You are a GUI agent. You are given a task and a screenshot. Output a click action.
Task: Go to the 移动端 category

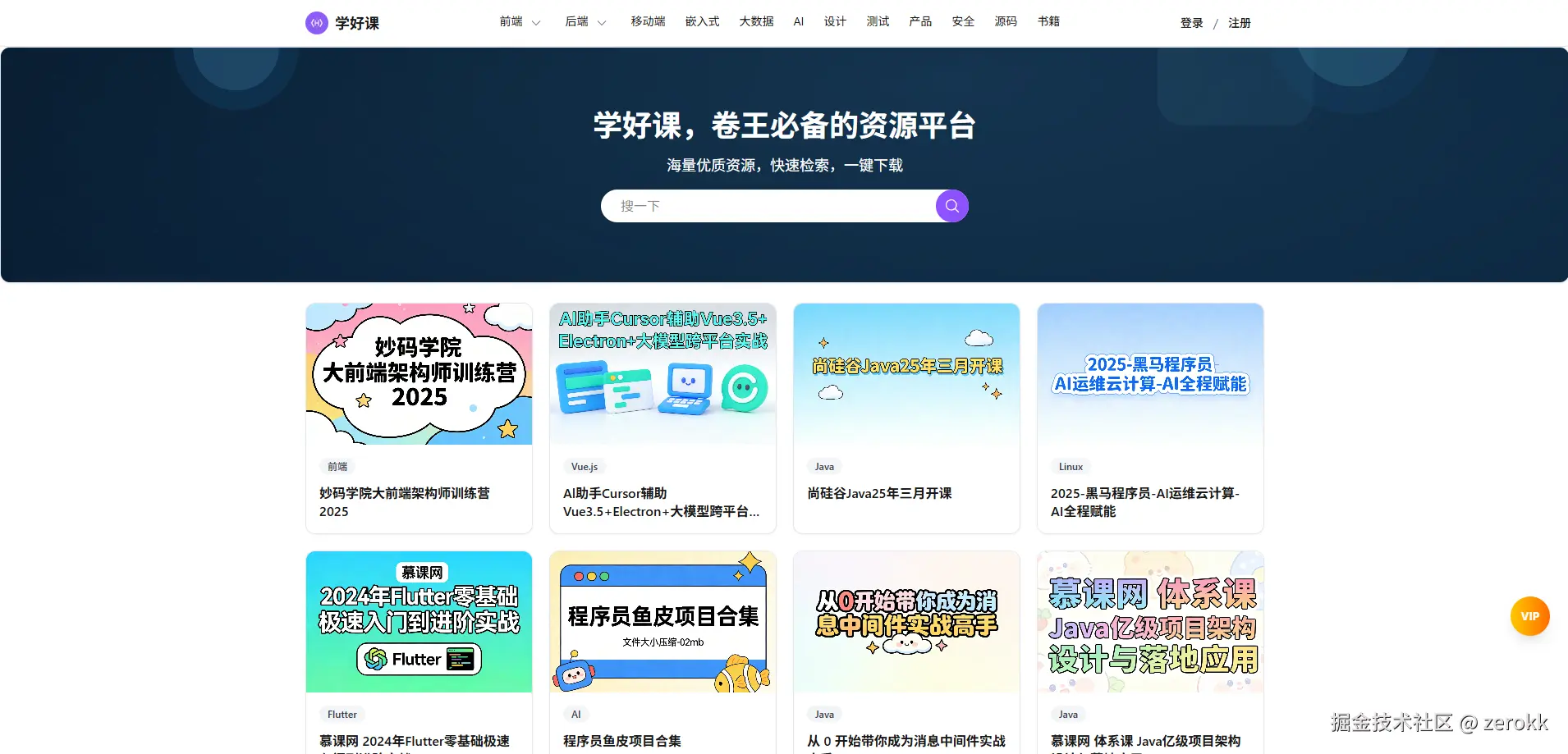pyautogui.click(x=649, y=21)
